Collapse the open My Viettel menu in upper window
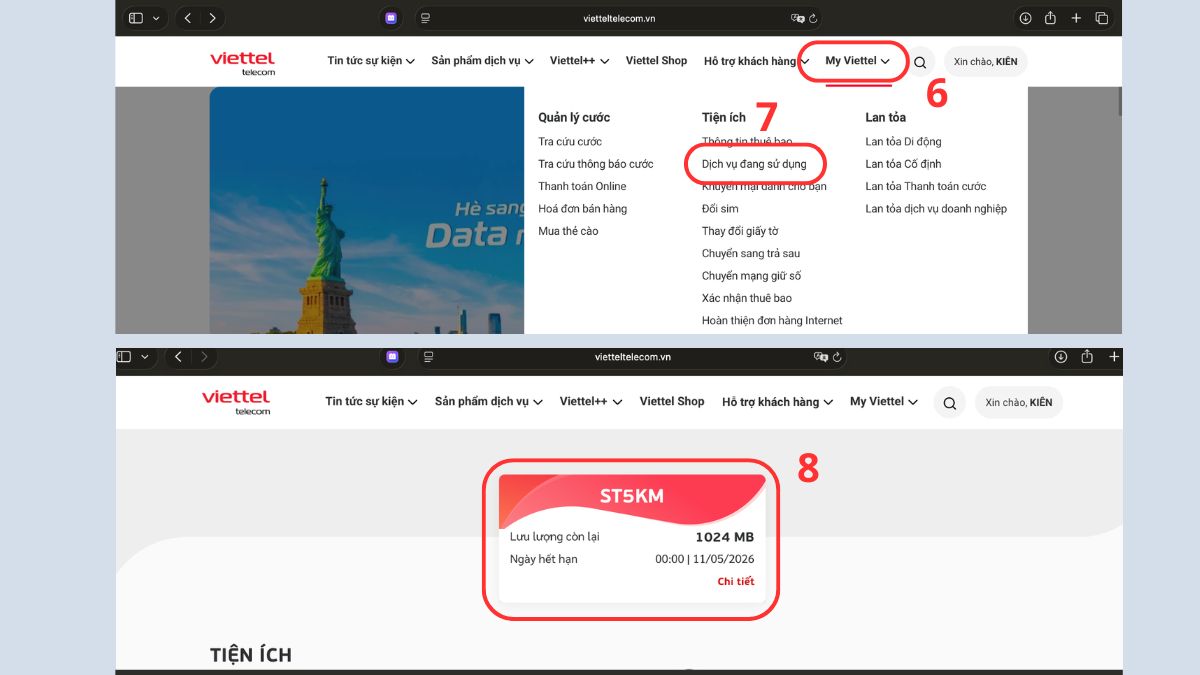 coord(857,61)
